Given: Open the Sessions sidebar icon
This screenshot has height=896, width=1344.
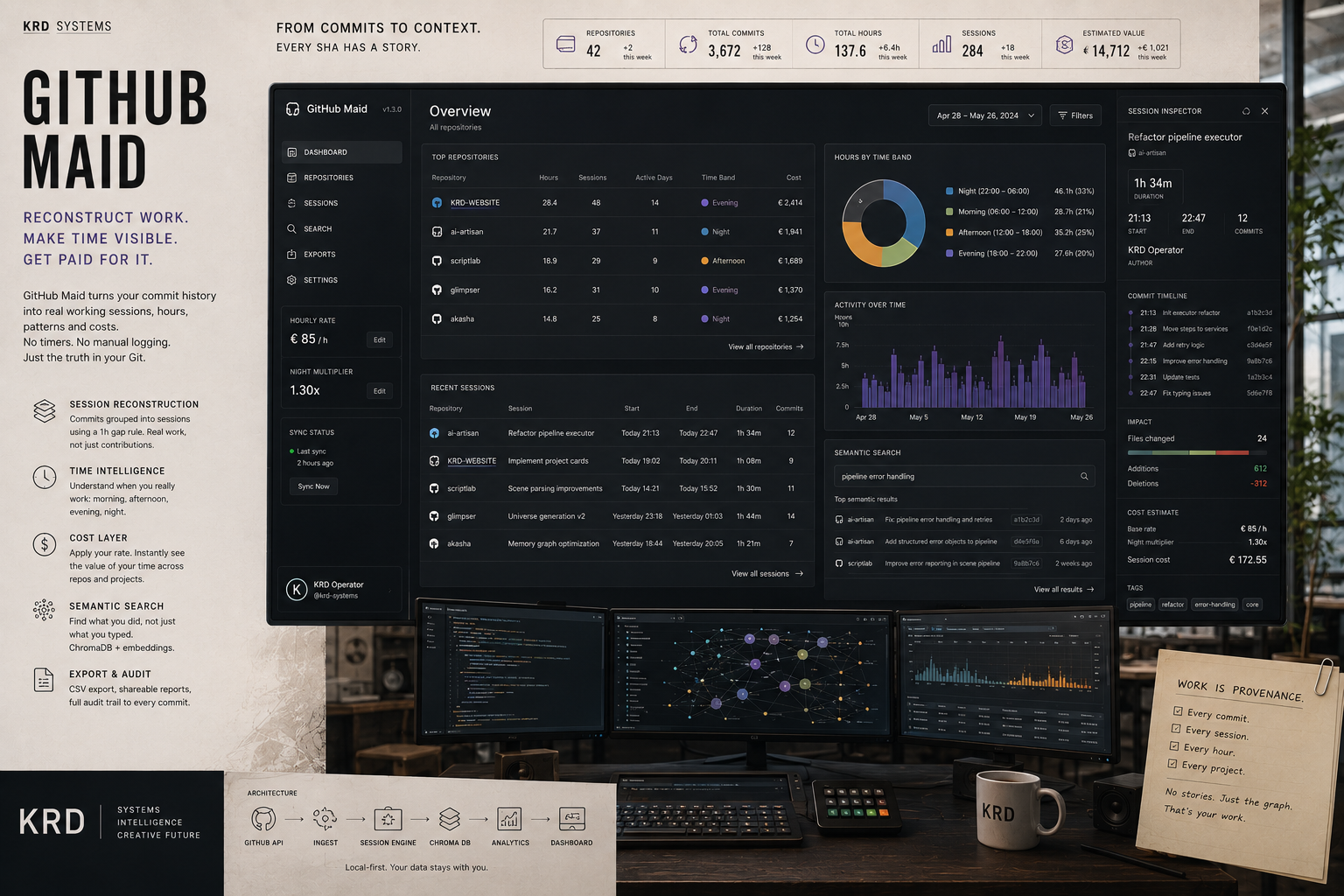Looking at the screenshot, I should [291, 203].
